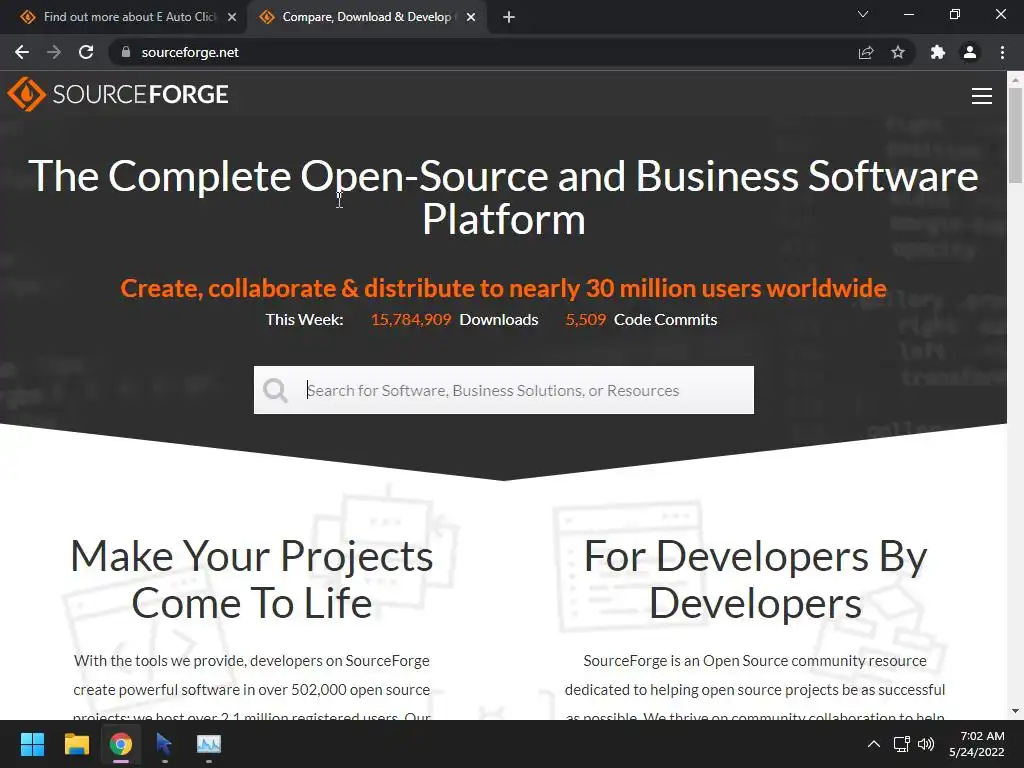Open the auto clicker cursor taskbar app
Image resolution: width=1024 pixels, height=768 pixels.
pos(164,744)
